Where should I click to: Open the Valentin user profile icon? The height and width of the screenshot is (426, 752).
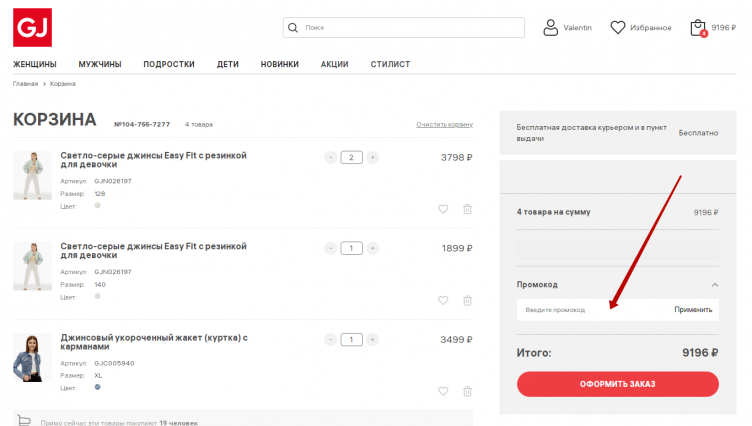pyautogui.click(x=551, y=28)
